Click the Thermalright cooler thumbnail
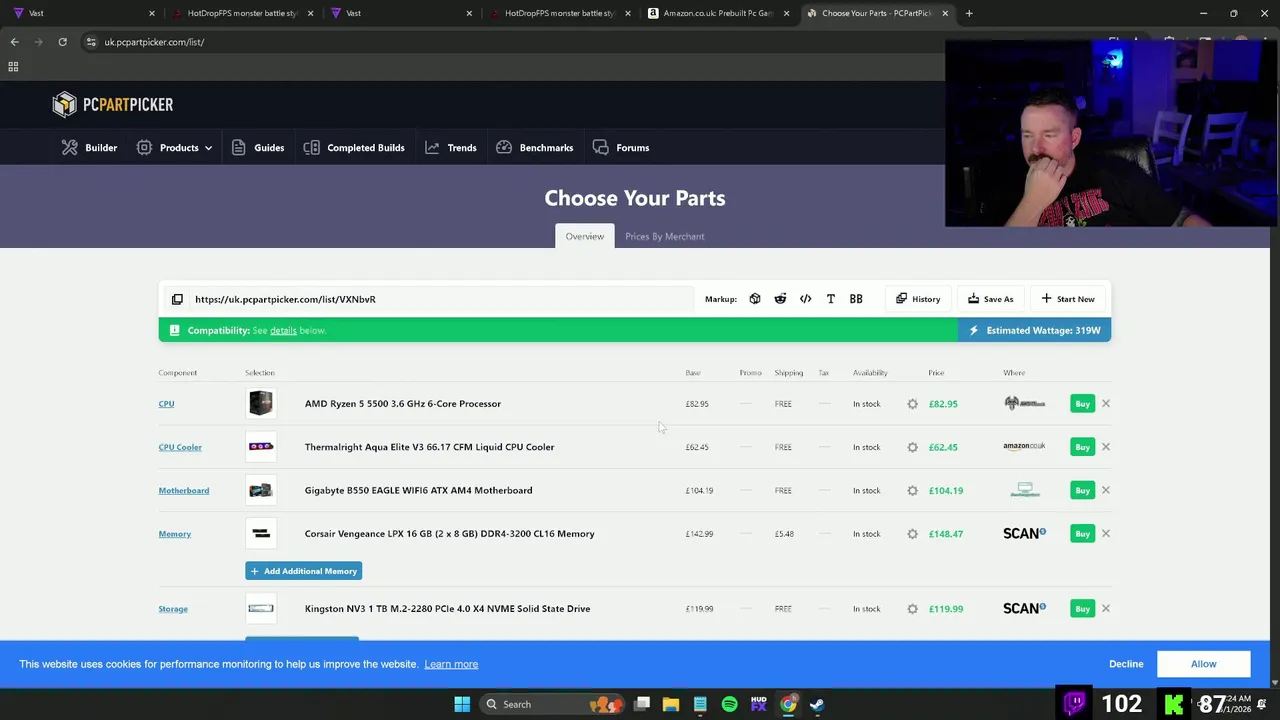1280x720 pixels. tap(261, 447)
